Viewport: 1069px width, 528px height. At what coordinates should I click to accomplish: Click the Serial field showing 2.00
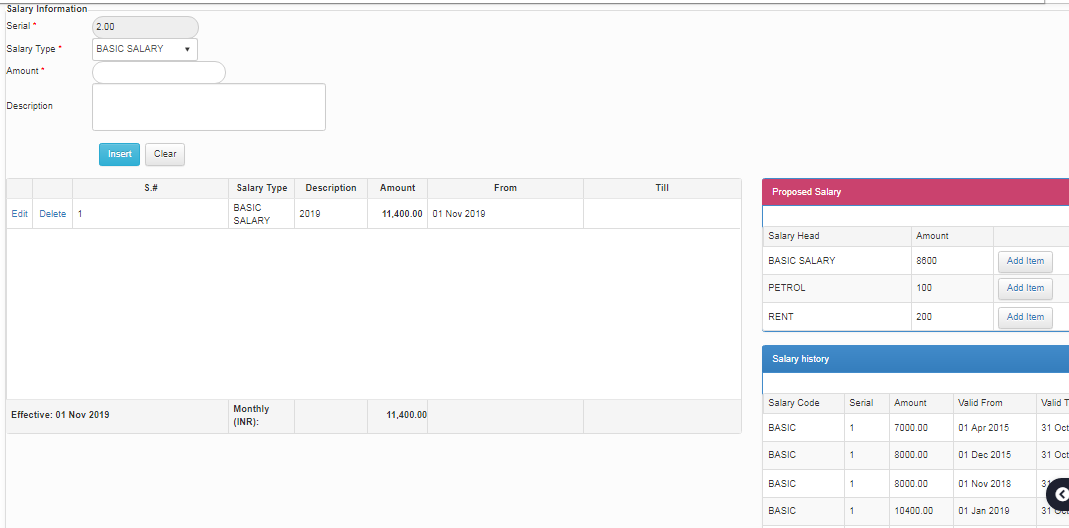pos(145,27)
